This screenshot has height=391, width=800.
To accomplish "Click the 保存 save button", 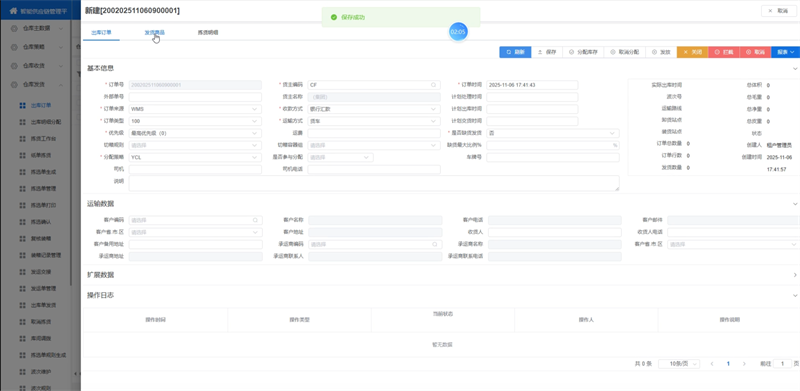I will coord(547,52).
